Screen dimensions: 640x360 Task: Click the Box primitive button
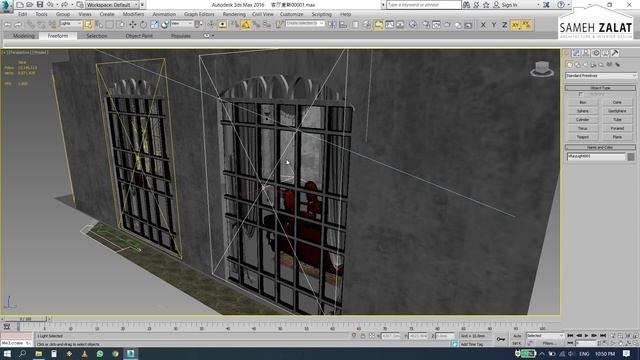(582, 102)
